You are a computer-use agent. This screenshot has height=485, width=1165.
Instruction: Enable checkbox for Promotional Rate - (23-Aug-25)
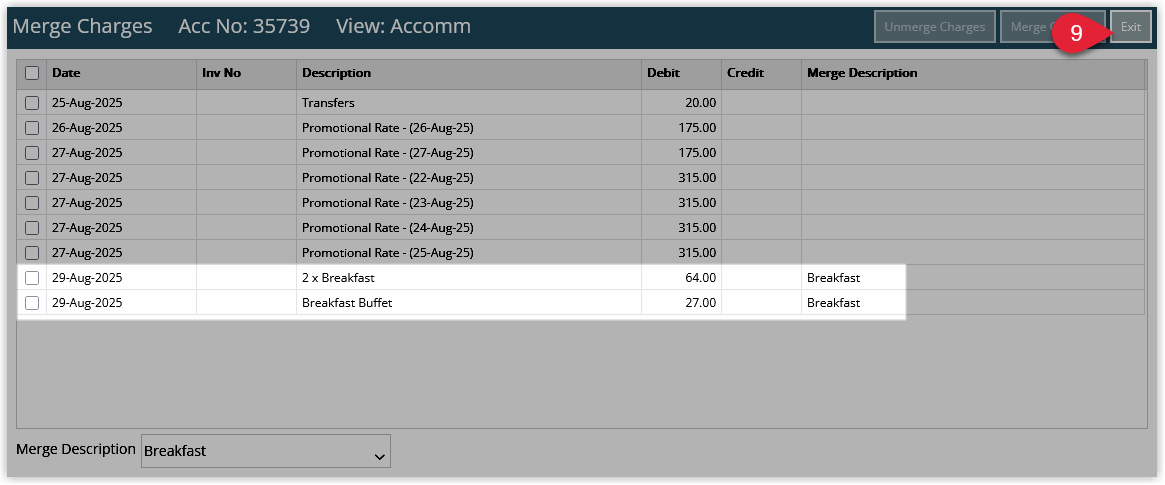[32, 203]
